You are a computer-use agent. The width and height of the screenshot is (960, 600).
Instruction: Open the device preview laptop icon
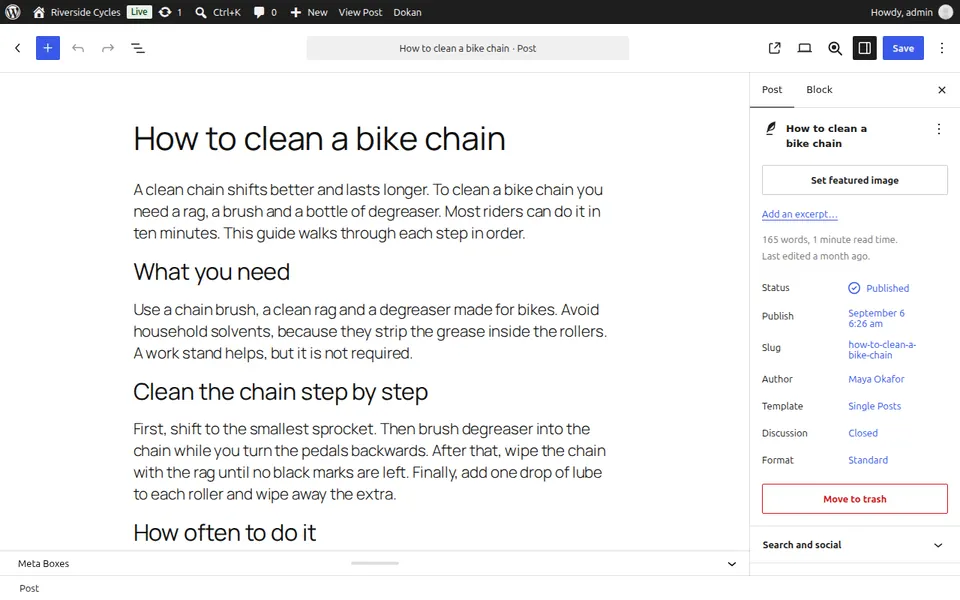[x=804, y=48]
